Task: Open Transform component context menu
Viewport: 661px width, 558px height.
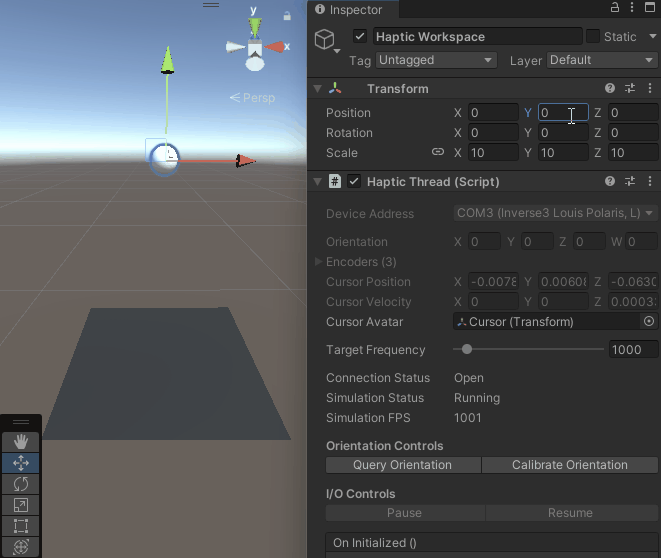Action: click(x=650, y=88)
